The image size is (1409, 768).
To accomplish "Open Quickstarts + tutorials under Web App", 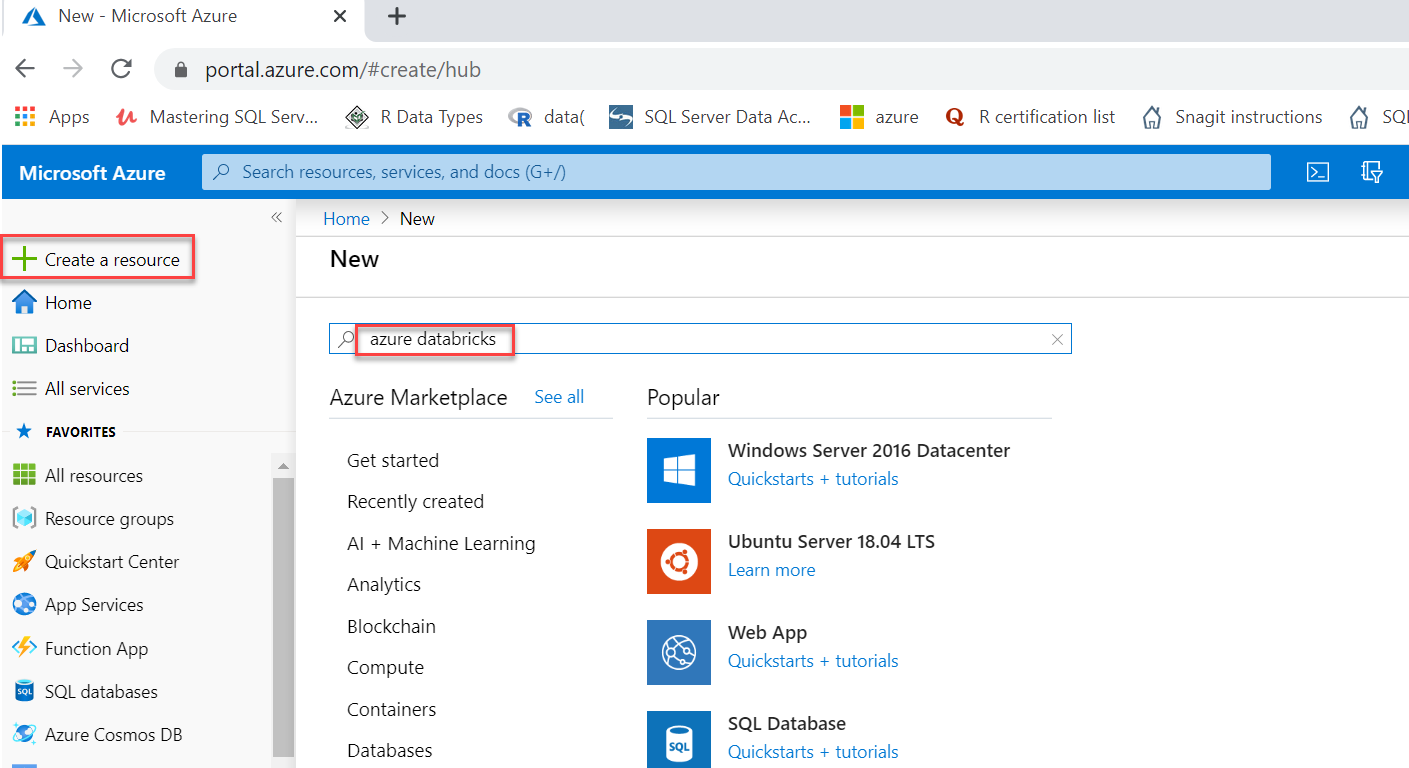I will tap(813, 661).
